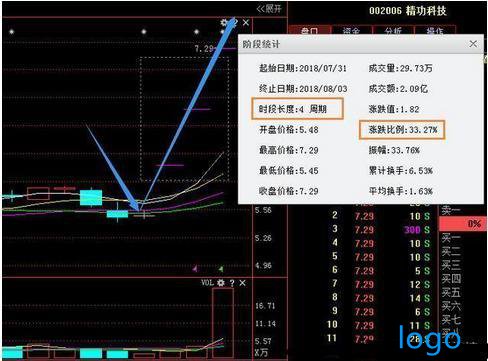Open help for the VOL indicator
488x361 pixels.
(232, 283)
